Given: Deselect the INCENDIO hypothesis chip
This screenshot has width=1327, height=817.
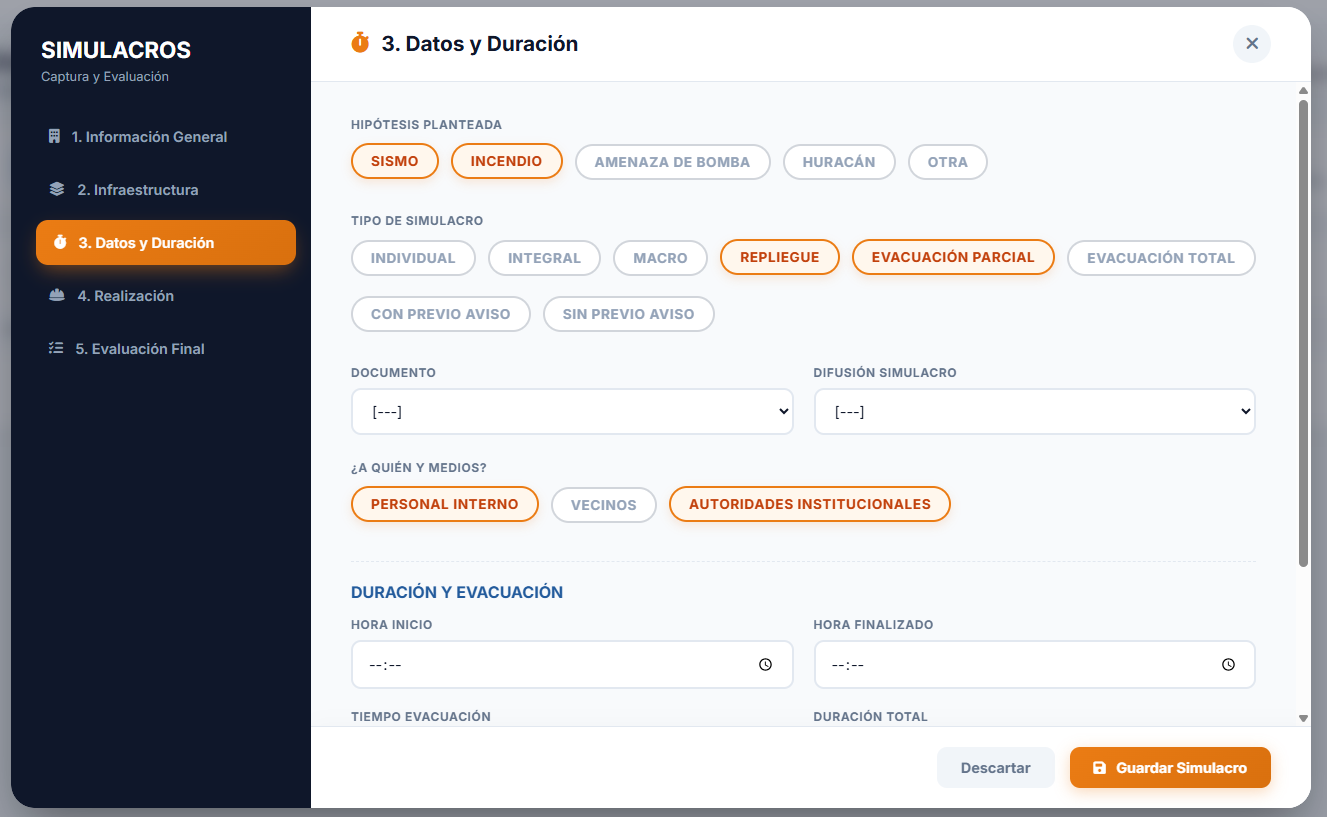Looking at the screenshot, I should click(507, 161).
